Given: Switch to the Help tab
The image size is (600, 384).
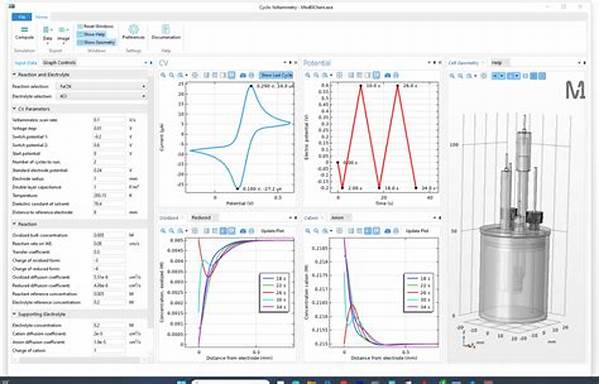Looking at the screenshot, I should tap(496, 63).
